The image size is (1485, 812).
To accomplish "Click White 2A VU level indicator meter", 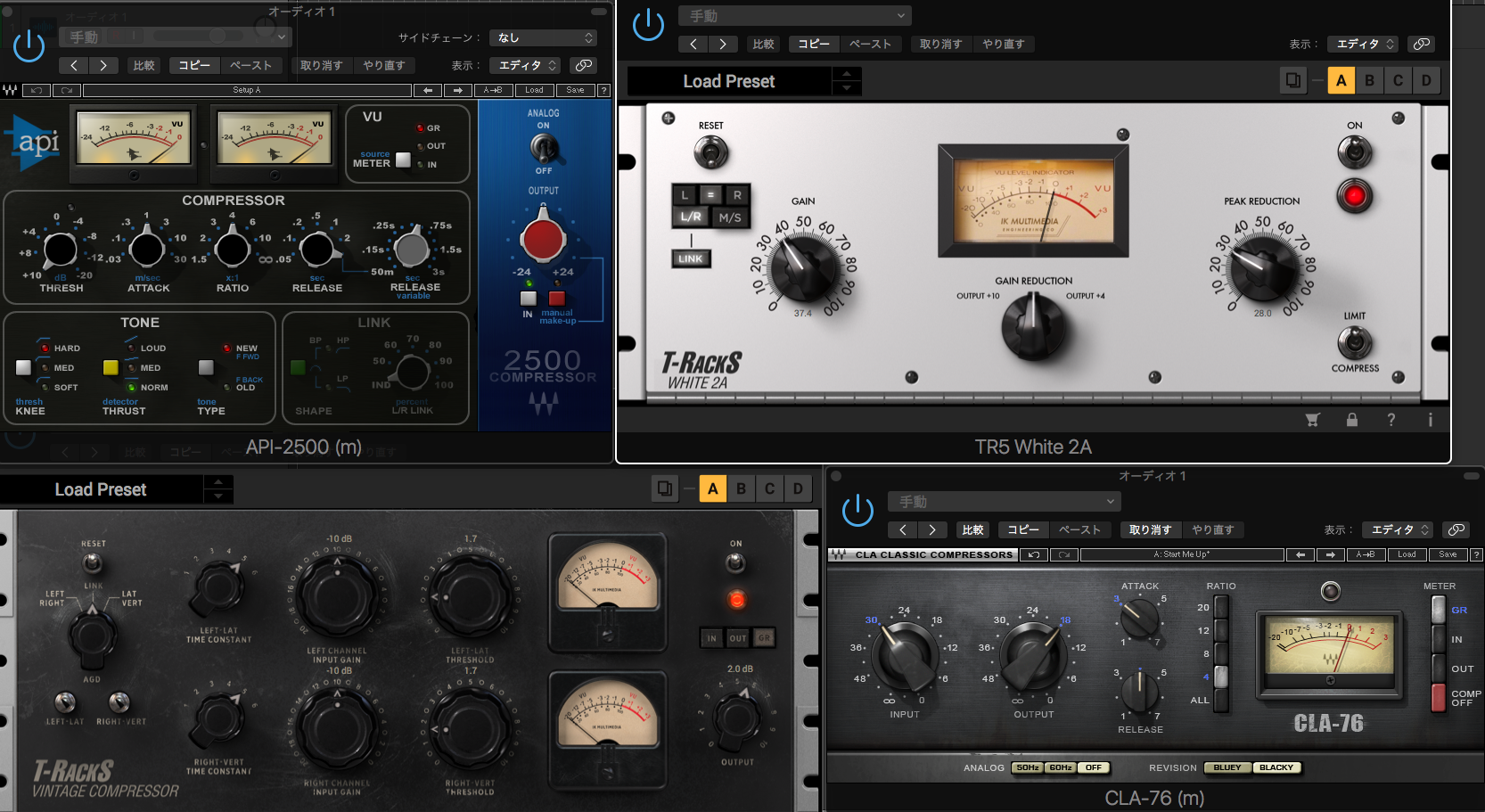I will [1033, 201].
